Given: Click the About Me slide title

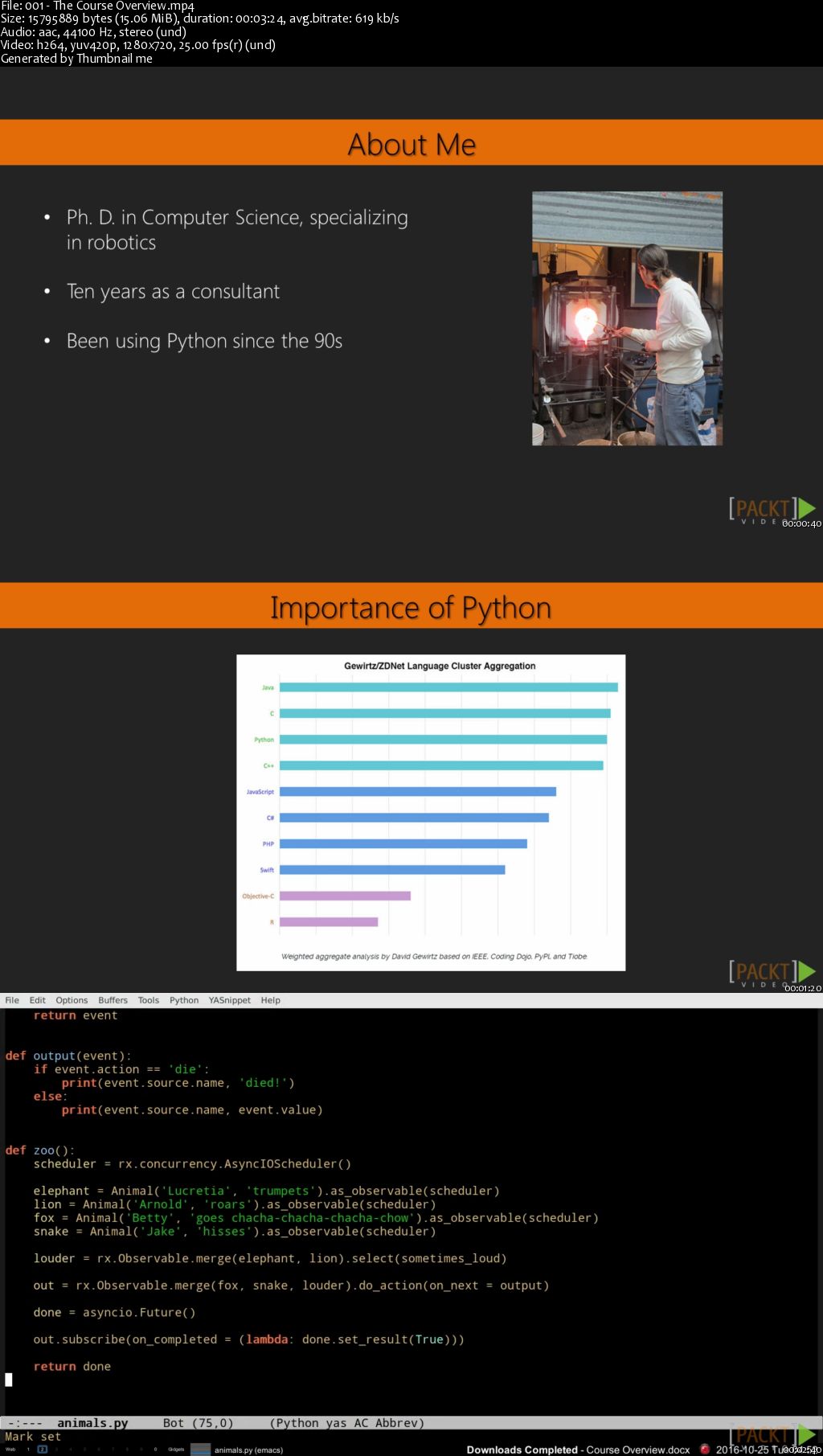Looking at the screenshot, I should click(x=411, y=145).
